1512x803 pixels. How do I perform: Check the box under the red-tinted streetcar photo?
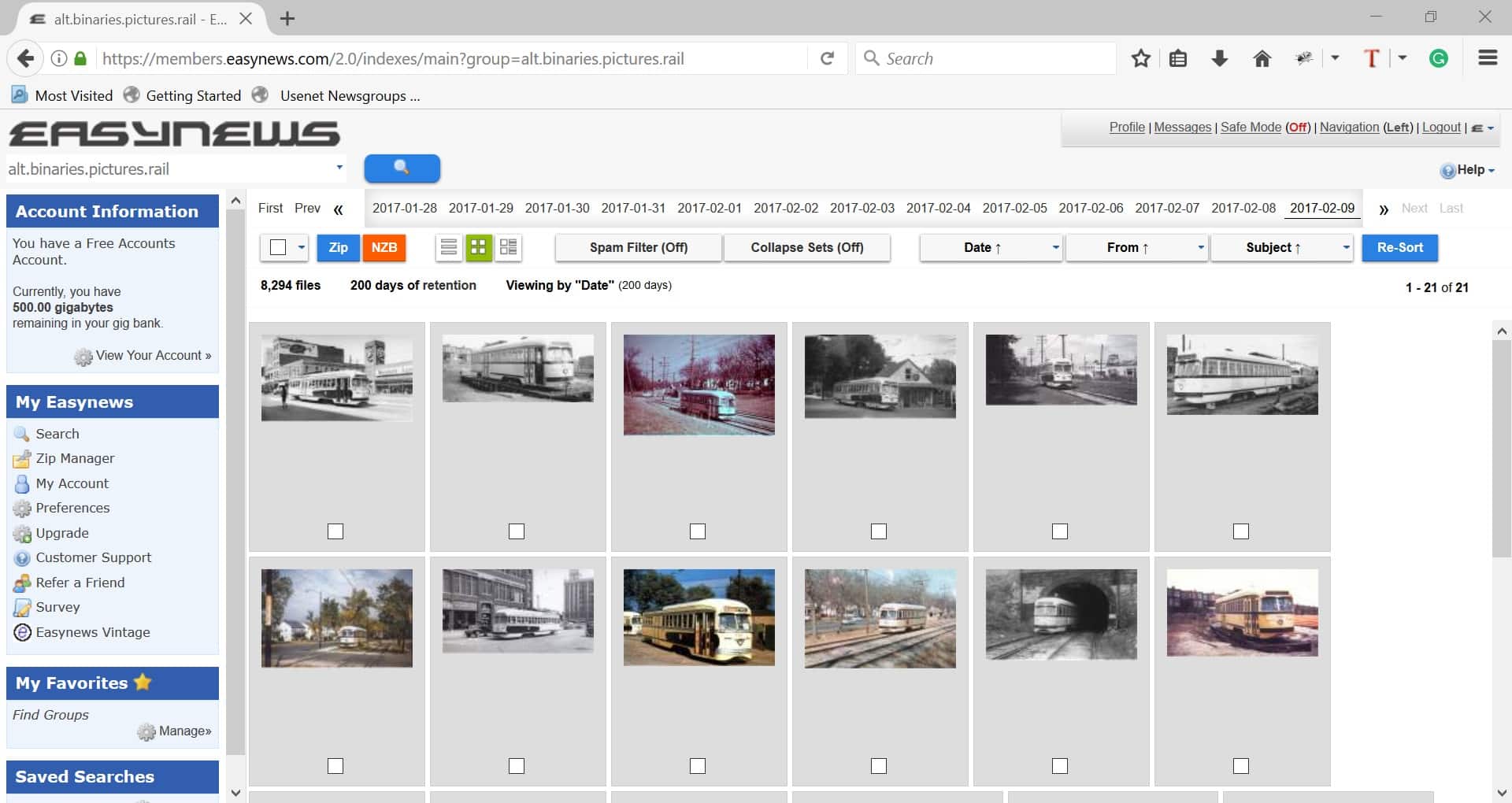(x=698, y=531)
